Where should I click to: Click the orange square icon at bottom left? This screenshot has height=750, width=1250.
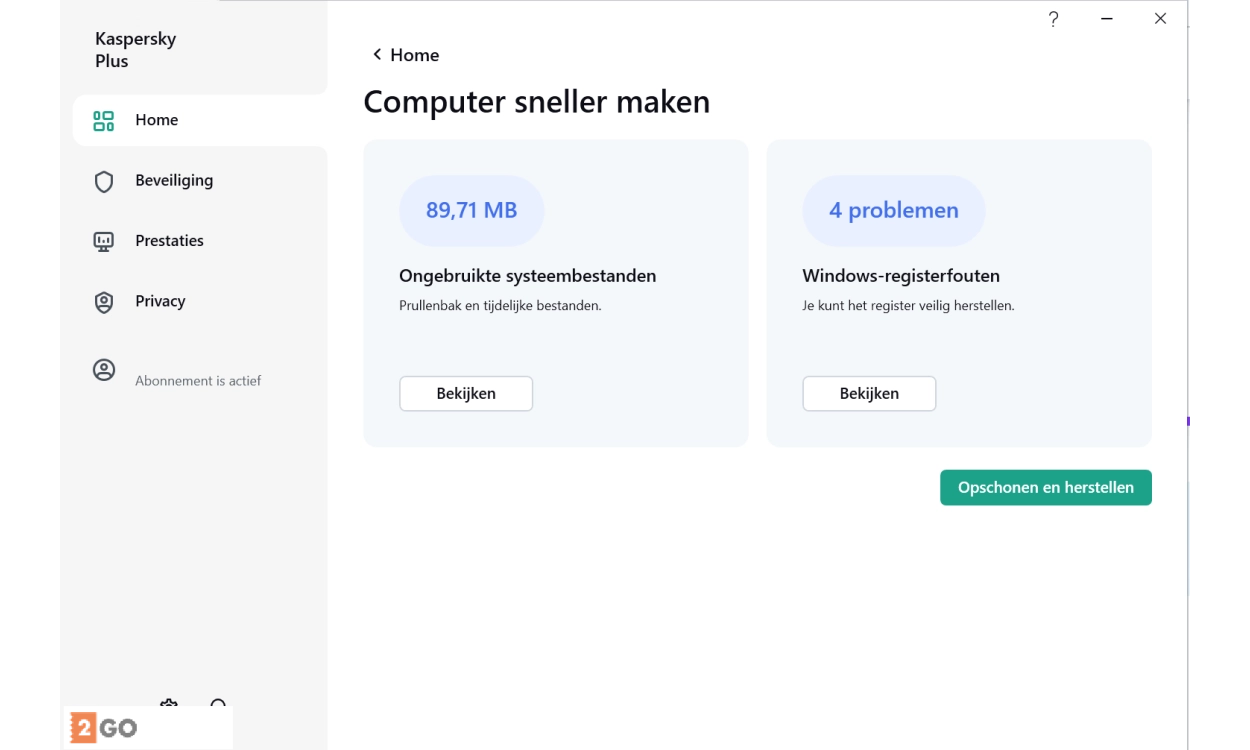point(82,727)
